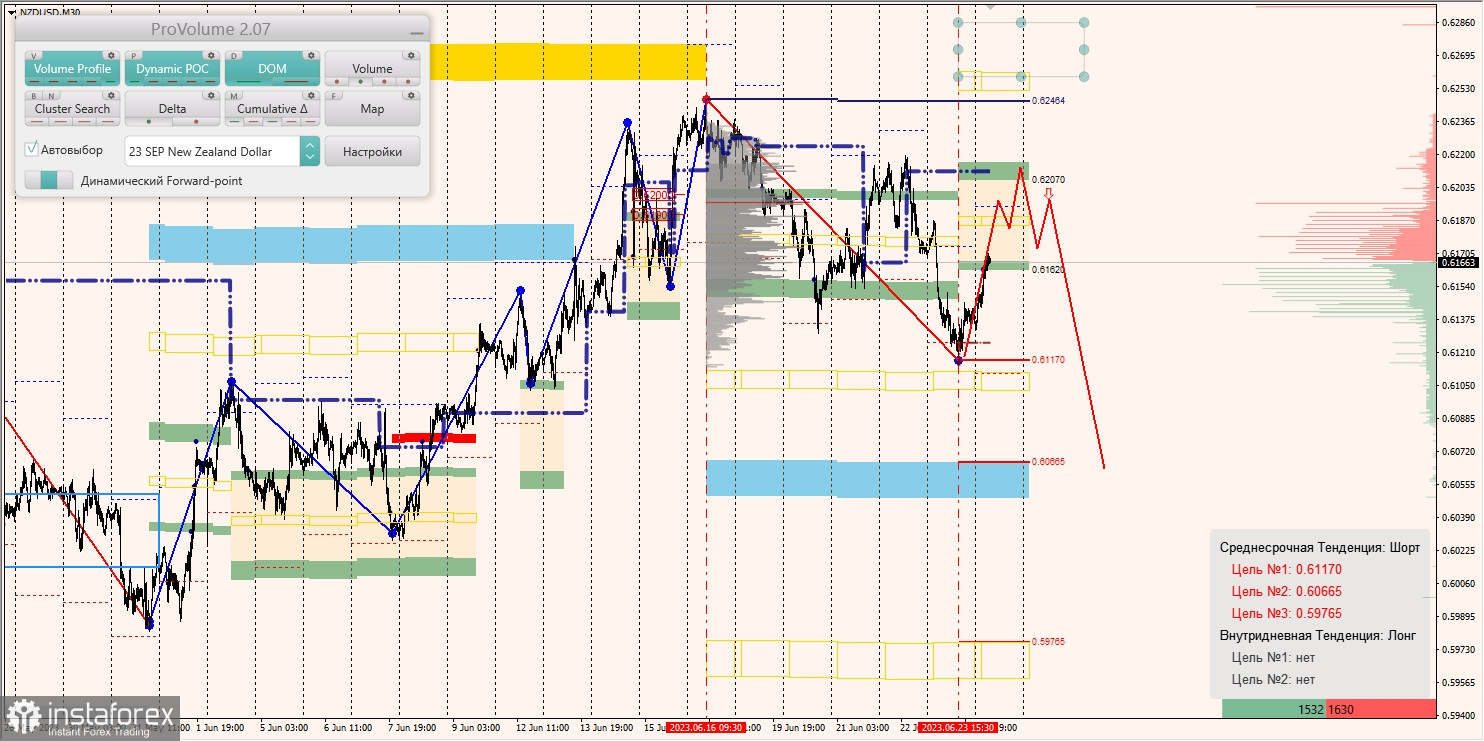Click the chart menu triangle beside NZDUSD,M30
This screenshot has width=1484, height=741.
tap(12, 12)
